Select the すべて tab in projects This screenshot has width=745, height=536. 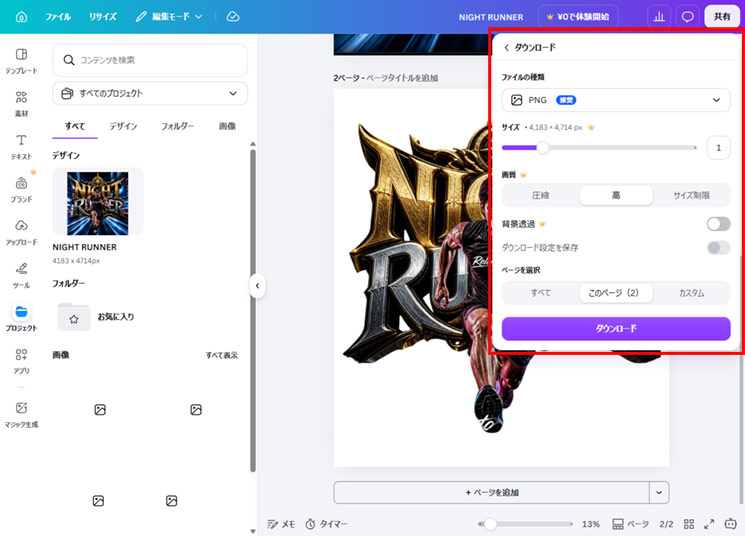click(x=75, y=126)
